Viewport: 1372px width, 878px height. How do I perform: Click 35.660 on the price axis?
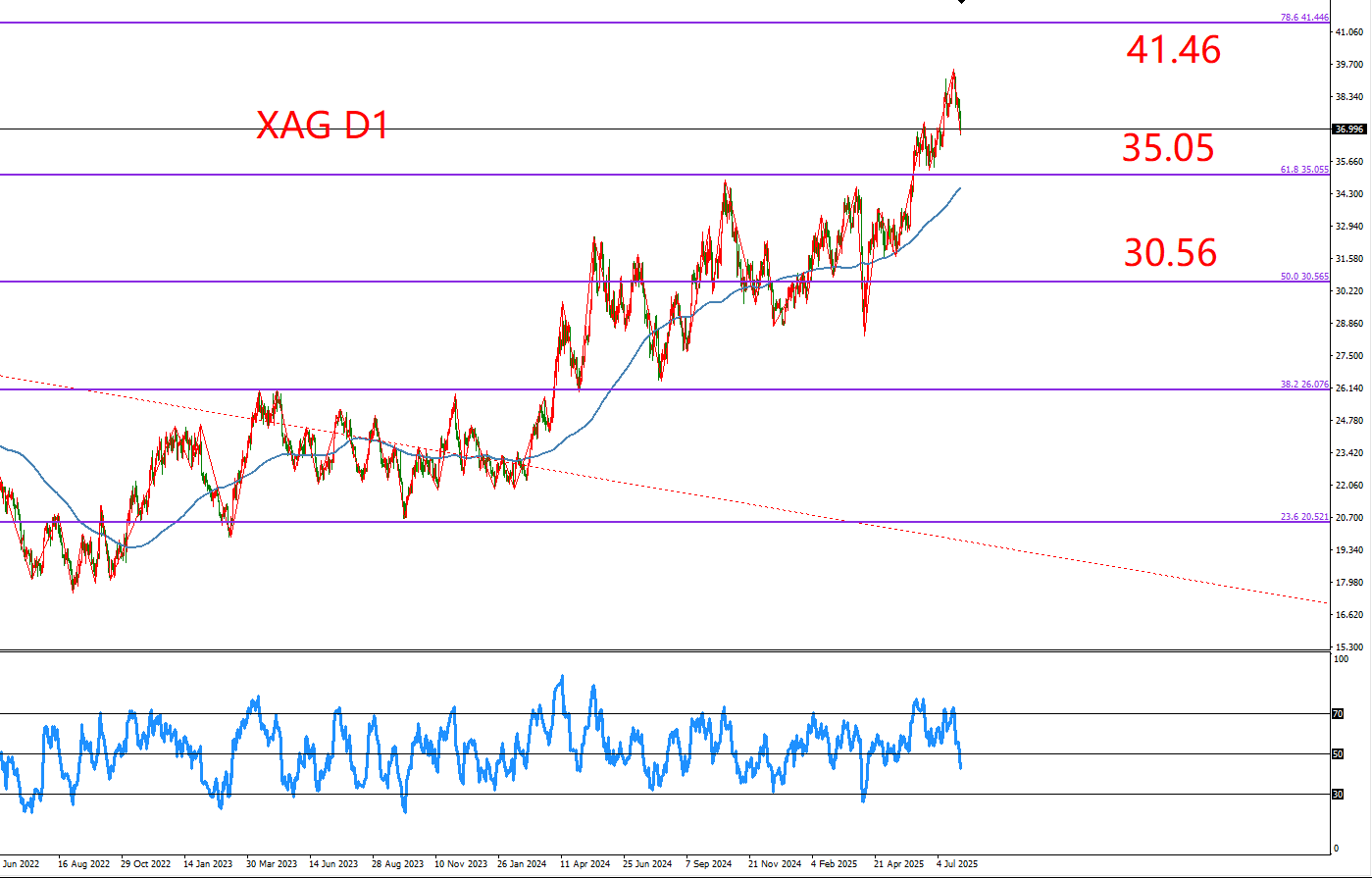[x=1349, y=162]
